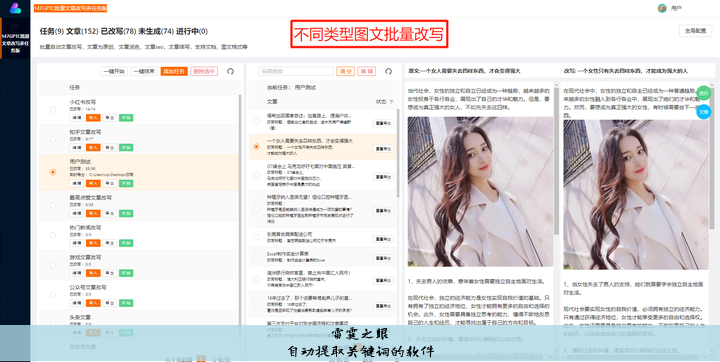
Task: Click the re-export button for 种植牙 article
Action: 383,210
